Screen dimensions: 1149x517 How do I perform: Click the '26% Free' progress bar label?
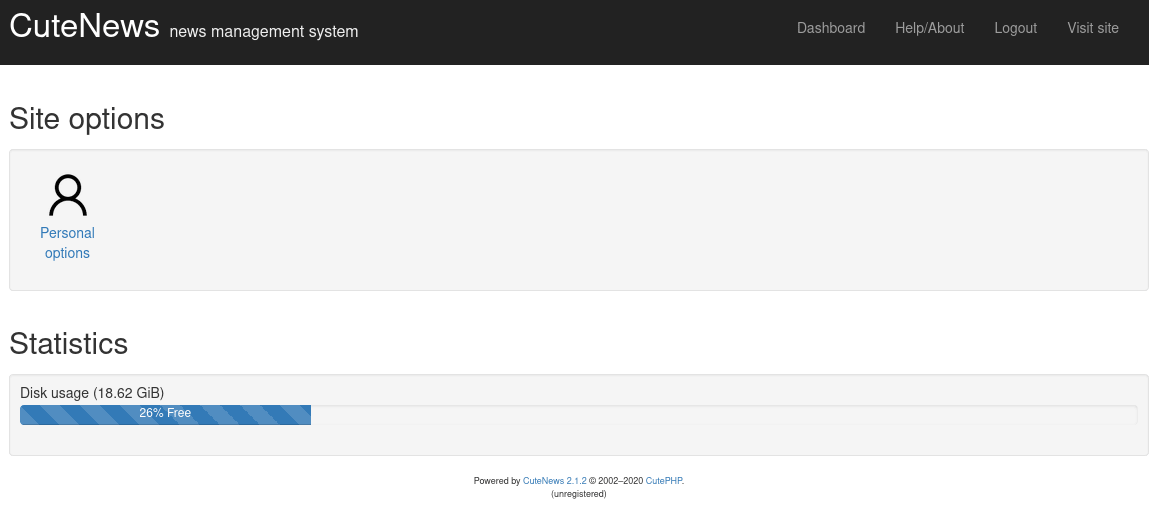click(x=165, y=414)
